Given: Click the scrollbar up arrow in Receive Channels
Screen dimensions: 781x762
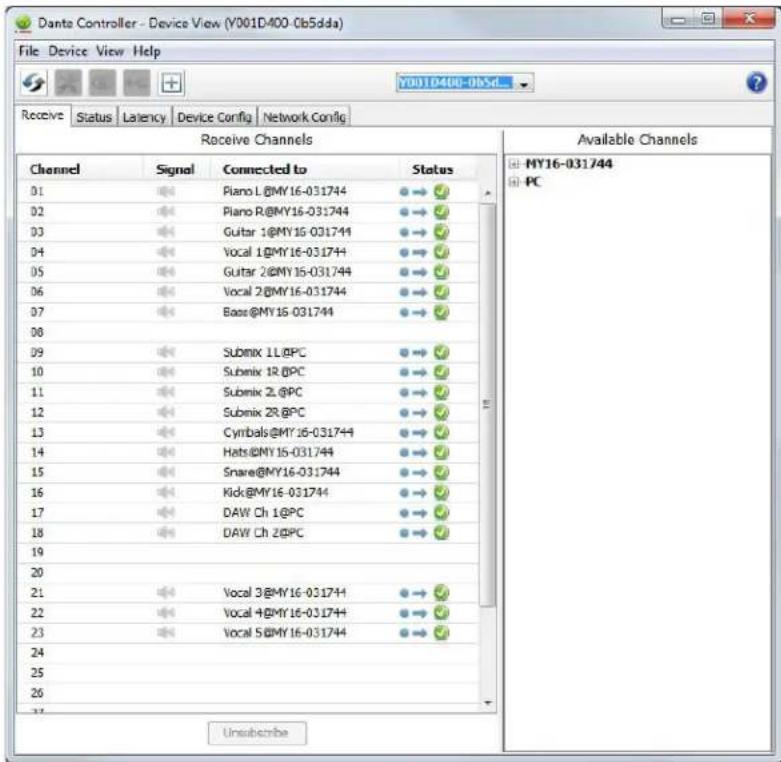Looking at the screenshot, I should 488,193.
